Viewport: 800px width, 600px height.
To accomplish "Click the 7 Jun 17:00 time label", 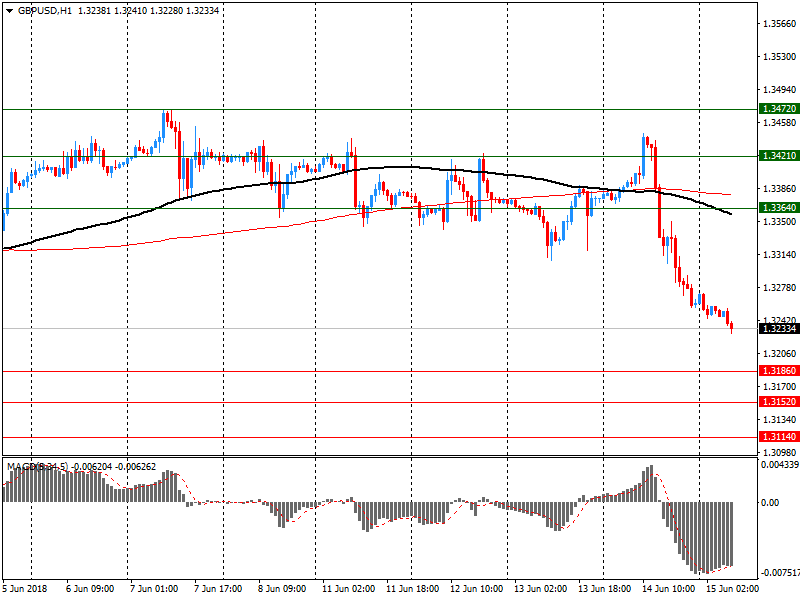I will click(218, 589).
